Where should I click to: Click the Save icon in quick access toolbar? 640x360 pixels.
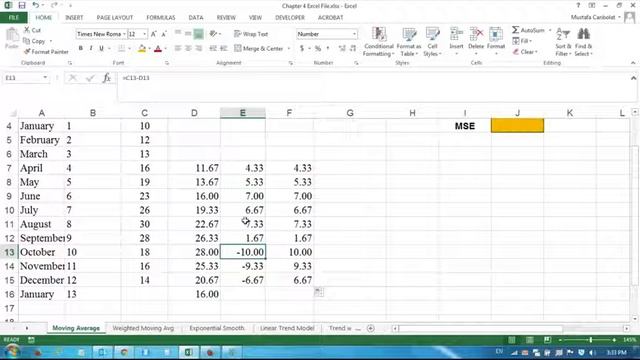22,5
